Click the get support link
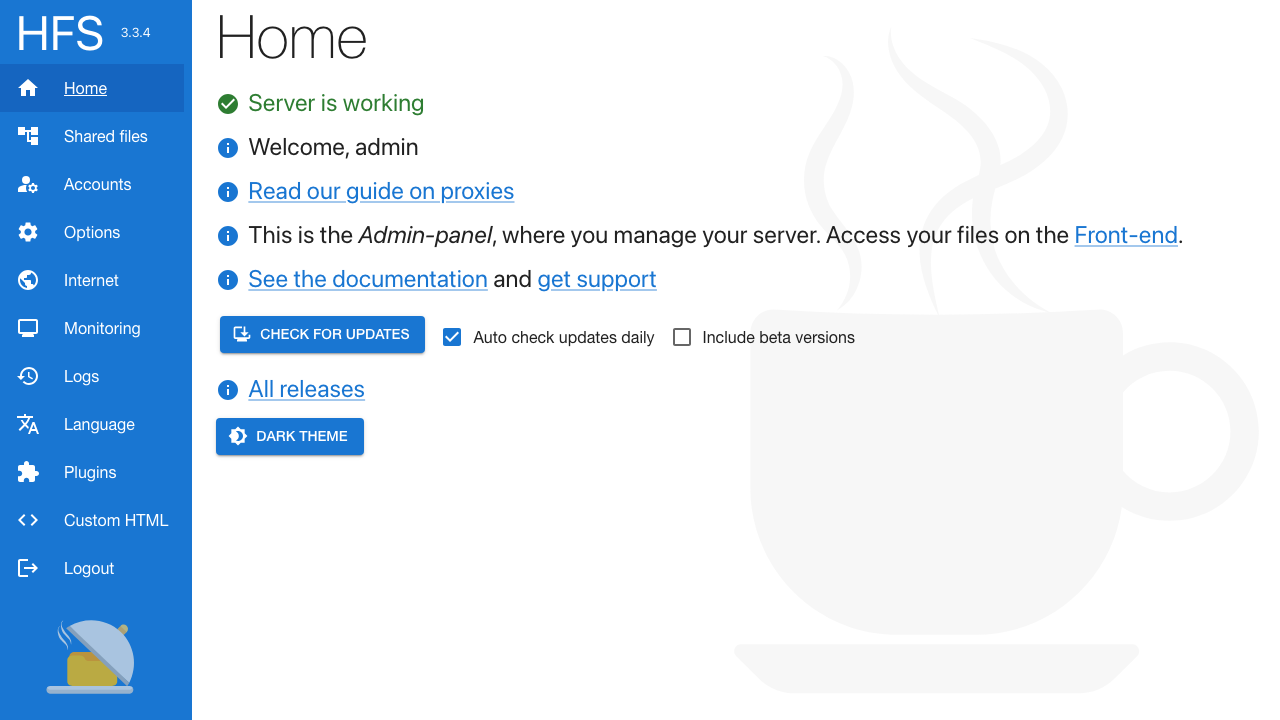Image resolution: width=1280 pixels, height=720 pixels. [597, 279]
